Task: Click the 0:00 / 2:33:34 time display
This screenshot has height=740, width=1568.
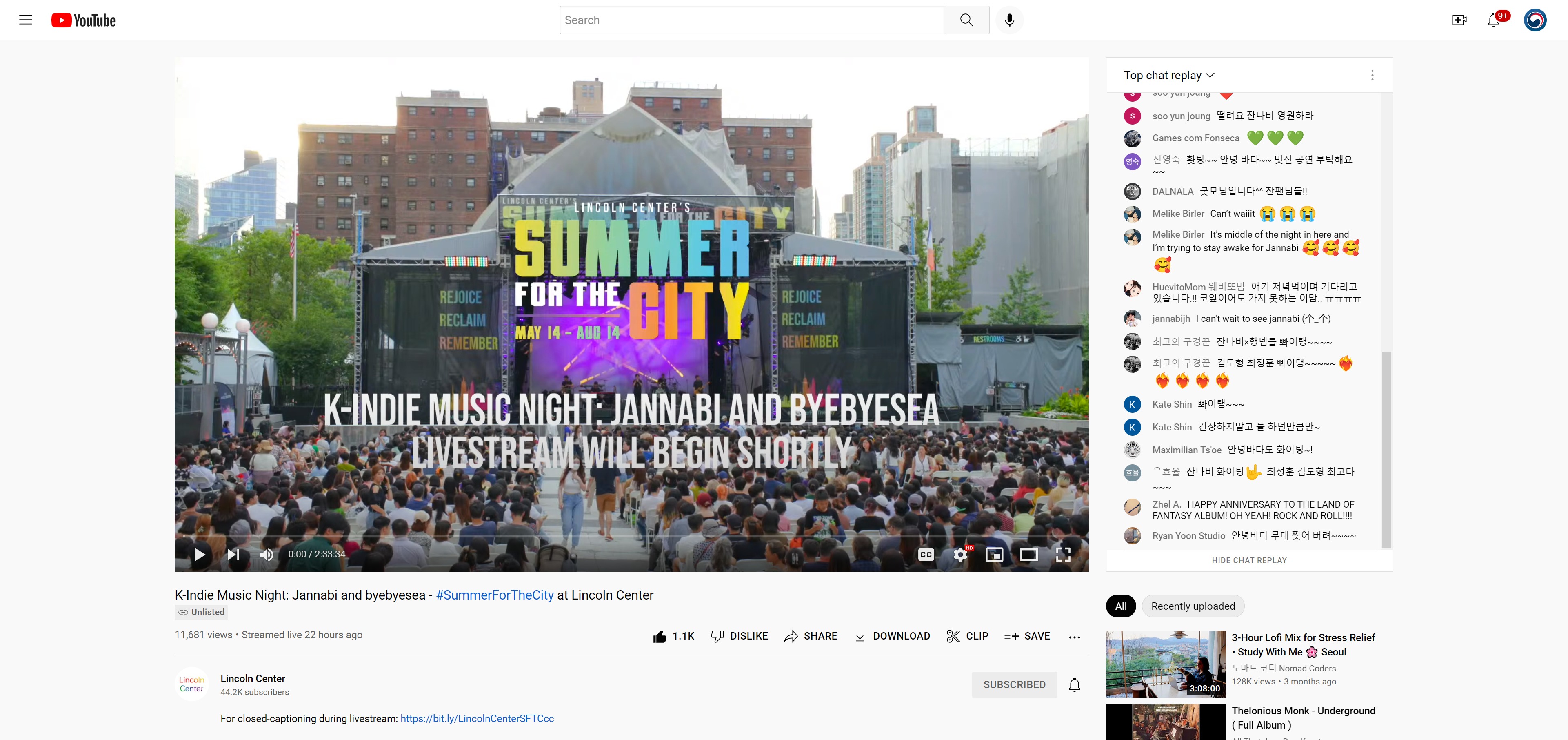Action: (x=317, y=554)
